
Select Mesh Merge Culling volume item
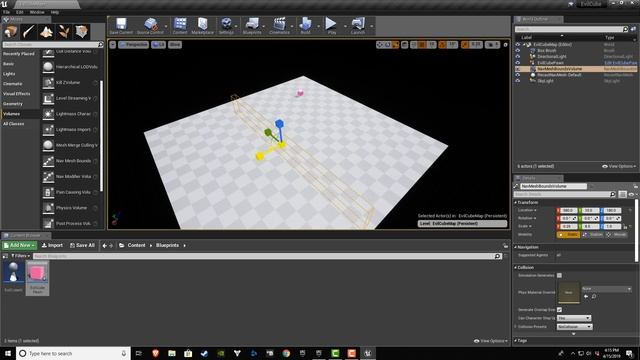point(70,145)
